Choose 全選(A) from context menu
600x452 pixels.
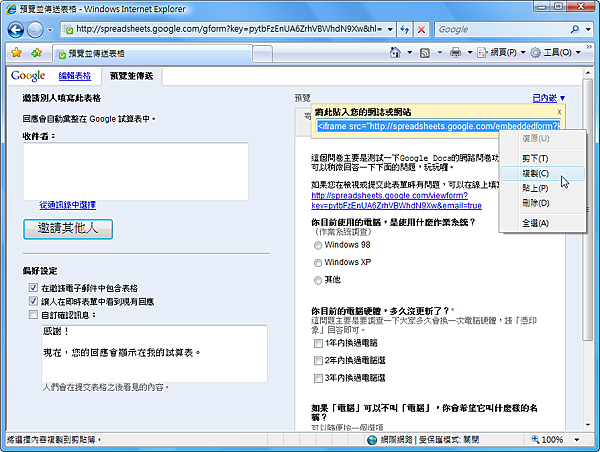[x=543, y=223]
